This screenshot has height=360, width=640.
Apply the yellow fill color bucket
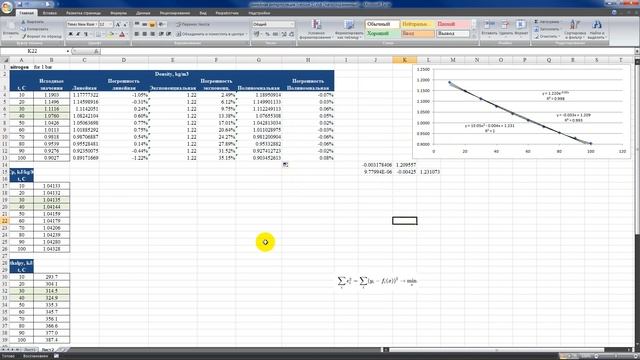click(110, 34)
